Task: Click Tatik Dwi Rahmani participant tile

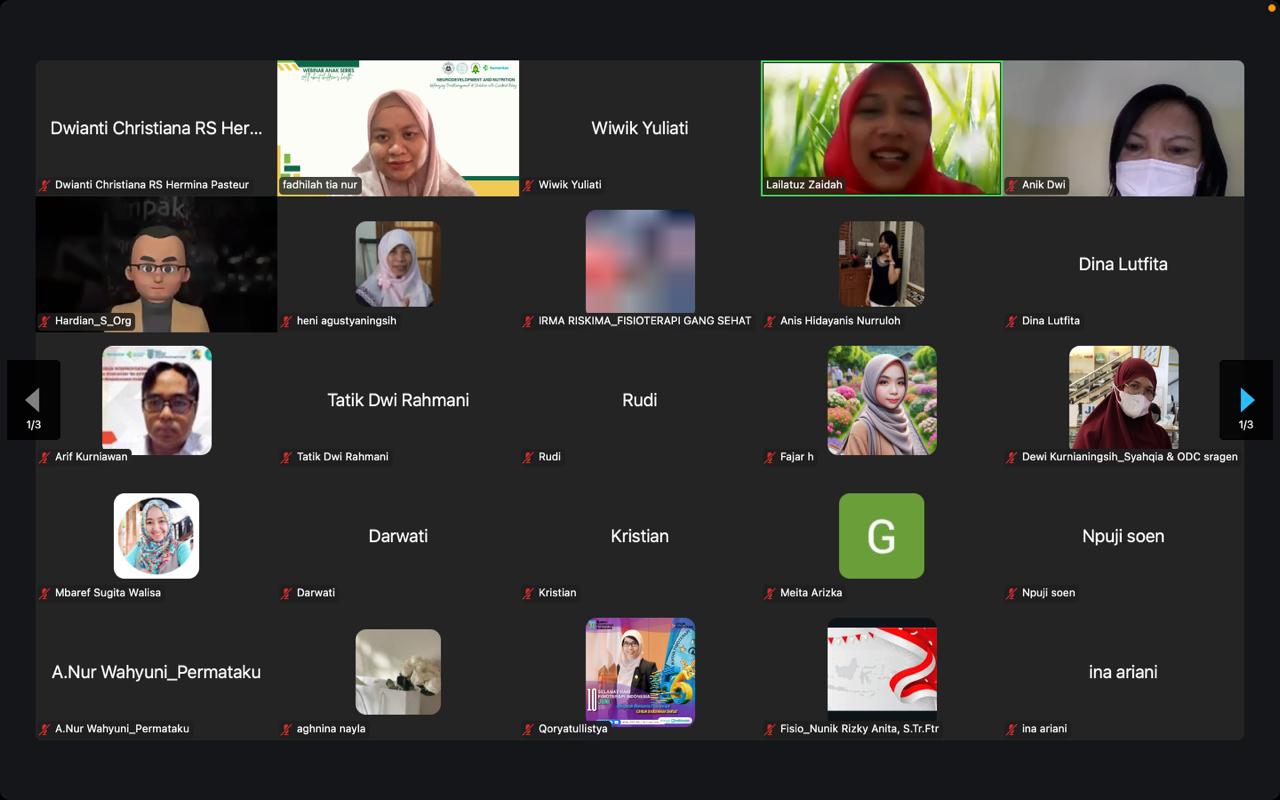Action: [398, 400]
